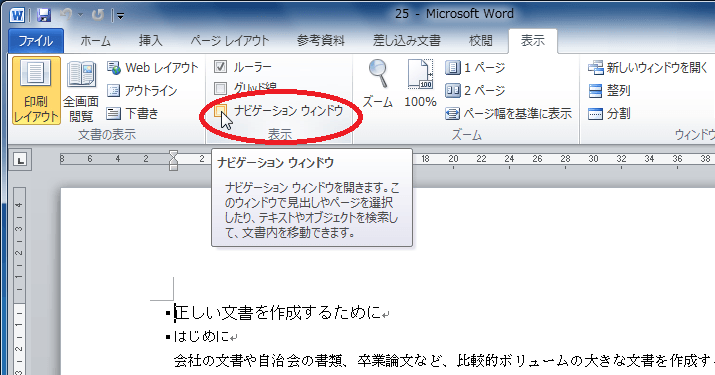Click the はじめに heading line
This screenshot has width=715, height=375.
coord(202,337)
